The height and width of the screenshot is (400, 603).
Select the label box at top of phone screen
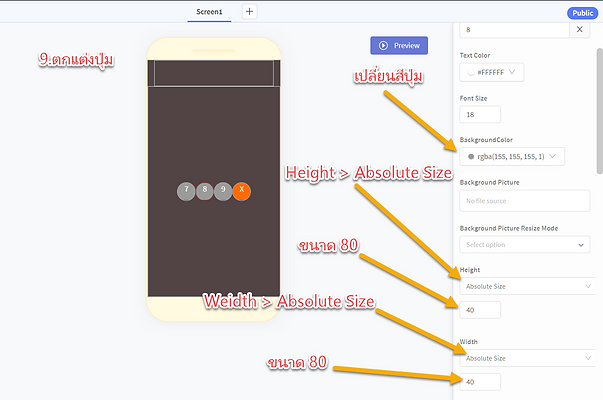tap(214, 73)
